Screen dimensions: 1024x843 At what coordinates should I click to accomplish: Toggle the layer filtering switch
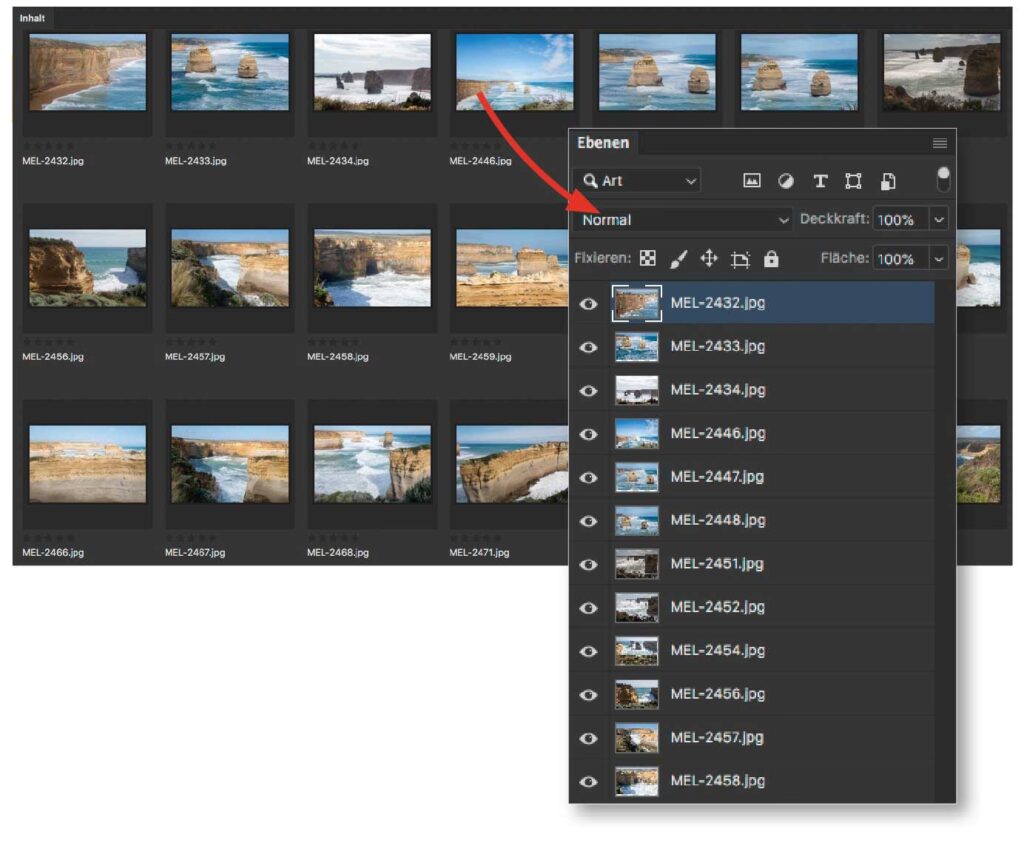click(x=942, y=180)
